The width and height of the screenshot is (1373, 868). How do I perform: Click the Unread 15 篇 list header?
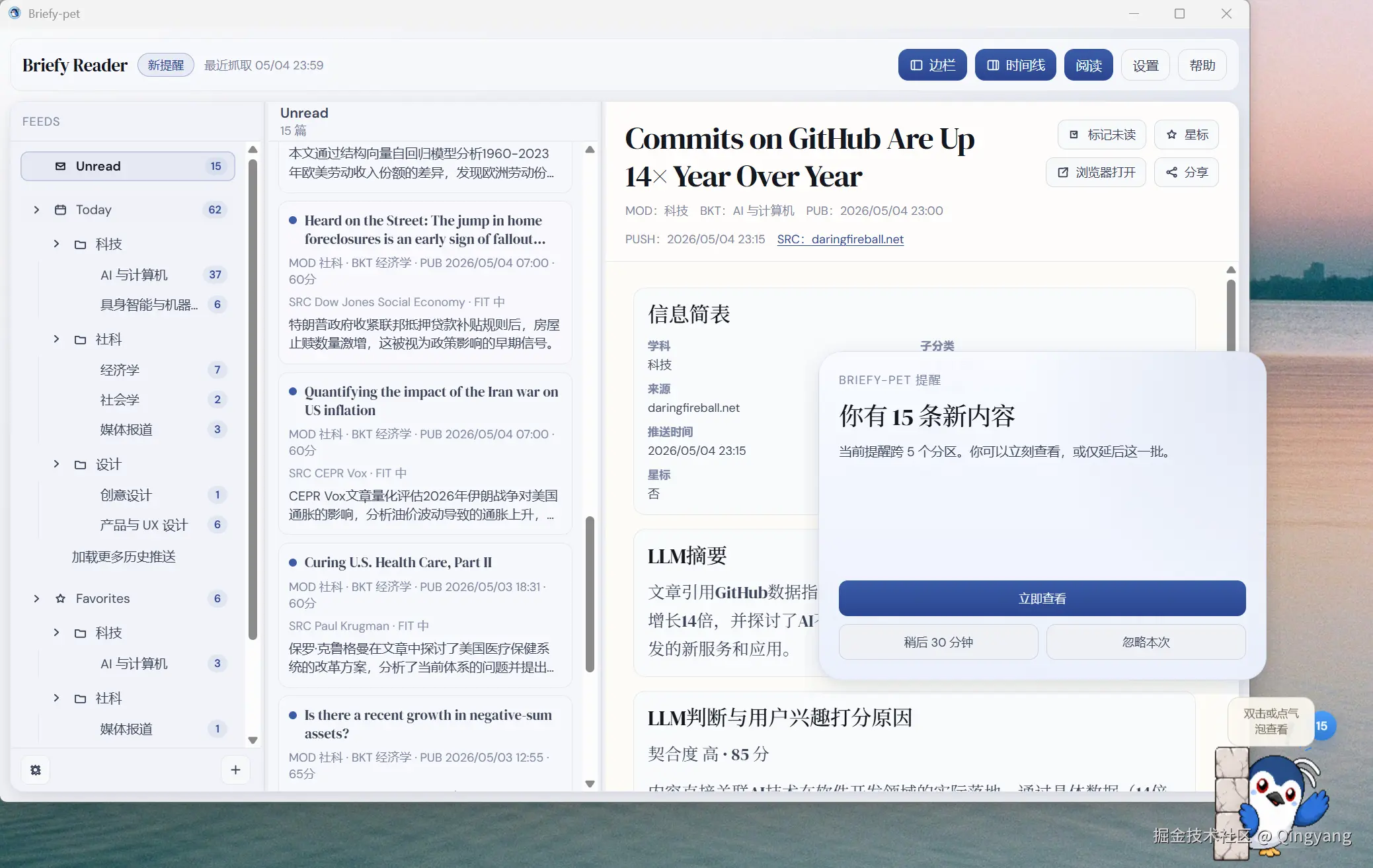304,121
